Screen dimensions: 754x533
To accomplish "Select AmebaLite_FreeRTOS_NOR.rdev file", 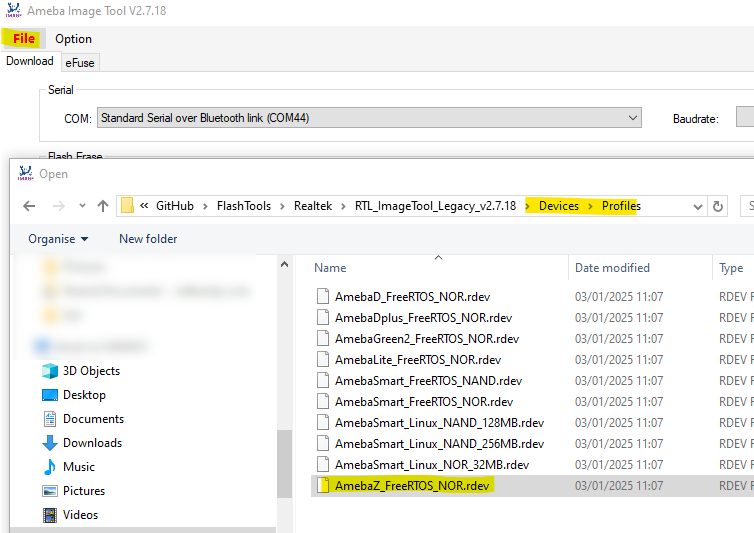I will 418,360.
